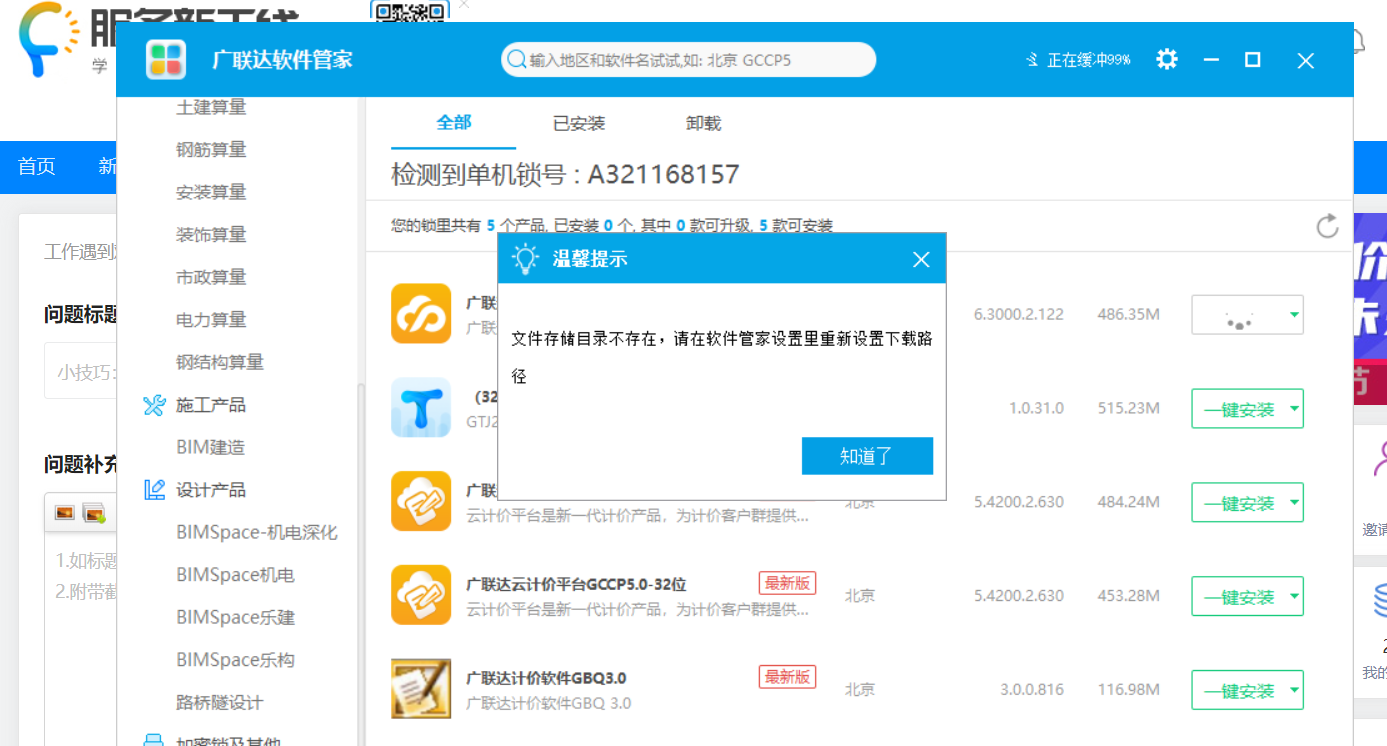Viewport: 1387px width, 746px height.
Task: Click the GCCP icon above the 32位 row
Action: click(421, 501)
